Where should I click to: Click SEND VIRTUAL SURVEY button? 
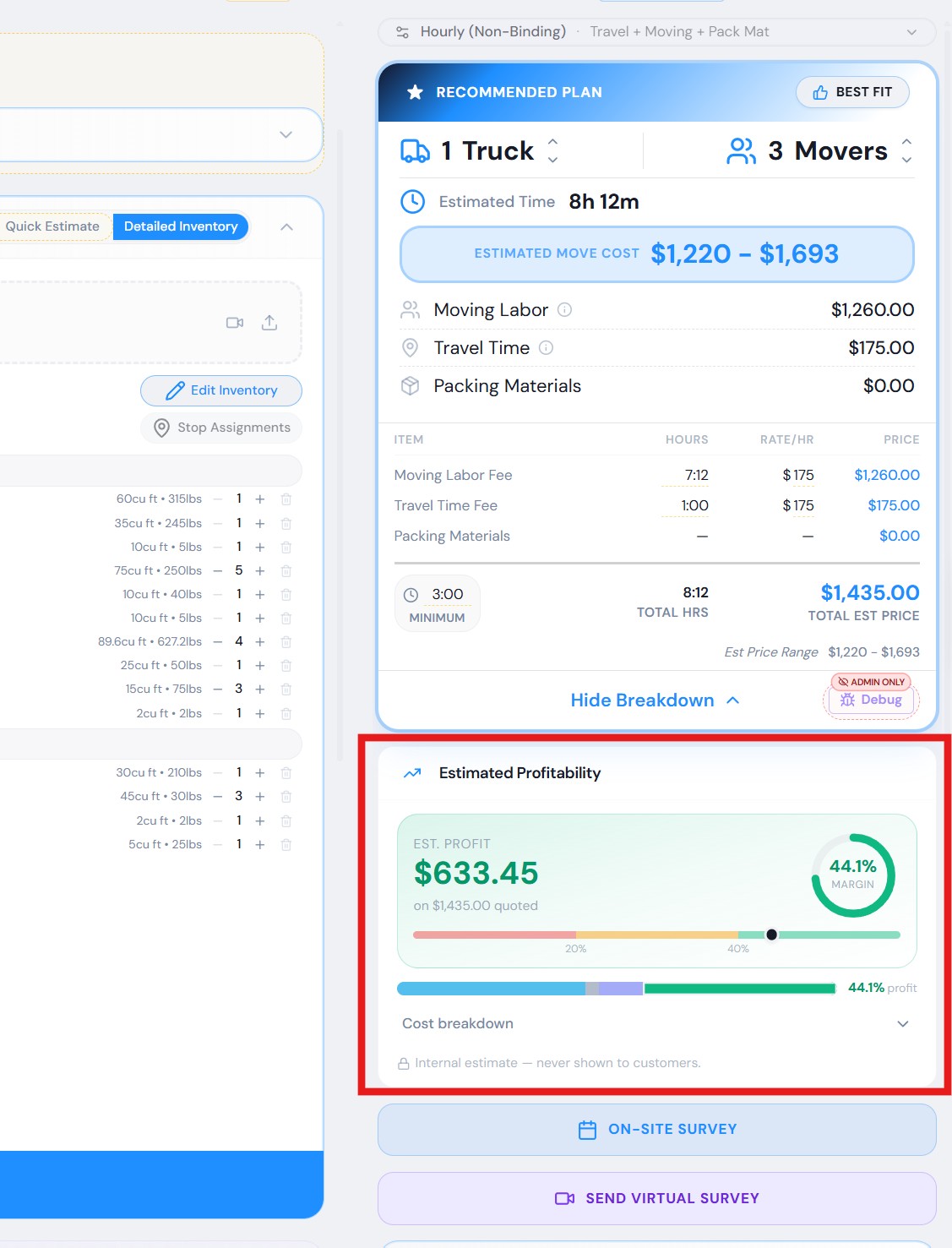(657, 1198)
